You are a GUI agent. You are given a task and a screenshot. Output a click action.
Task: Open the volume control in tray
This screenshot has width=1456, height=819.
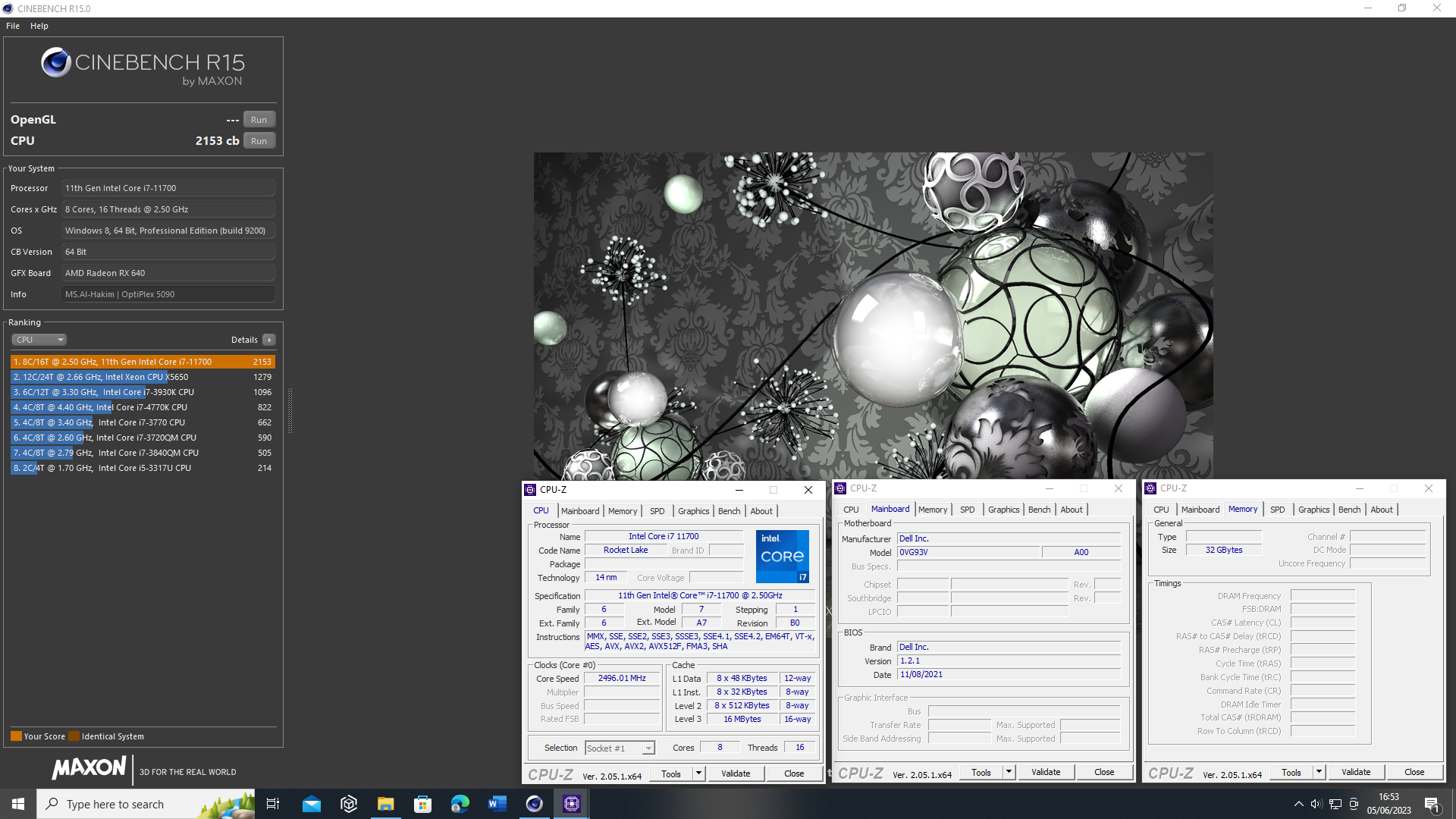pos(1316,804)
